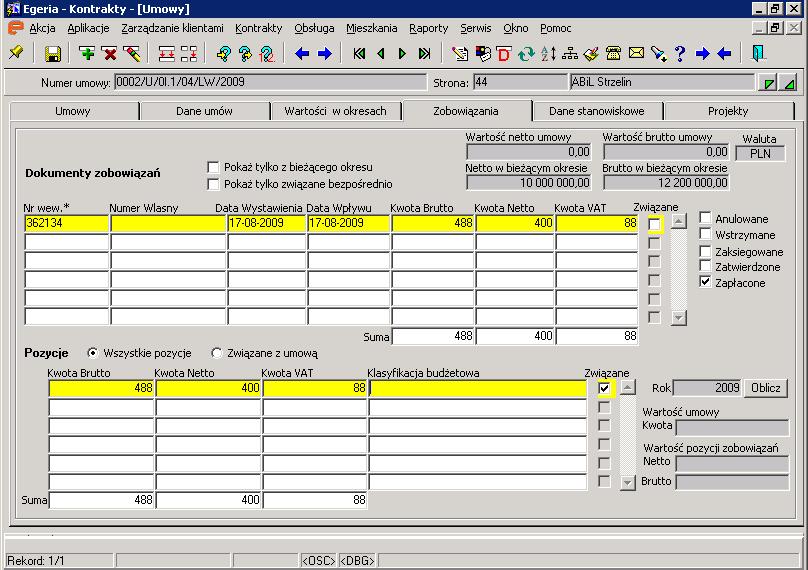Image resolution: width=808 pixels, height=570 pixels.
Task: Click the yellow Klasyfikacja budżetowa field
Action: pyautogui.click(x=478, y=388)
